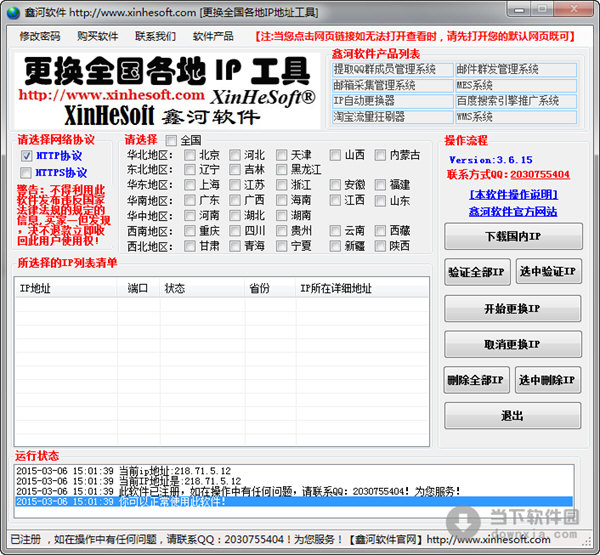Click the 选中验证IP button
The width and height of the screenshot is (600, 555).
(x=548, y=271)
